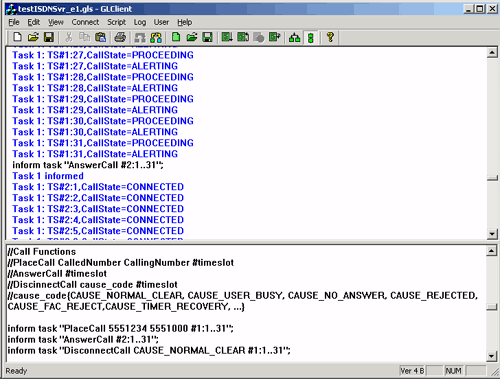Click the green Open script folder icon
The height and width of the screenshot is (379, 500).
(192, 37)
